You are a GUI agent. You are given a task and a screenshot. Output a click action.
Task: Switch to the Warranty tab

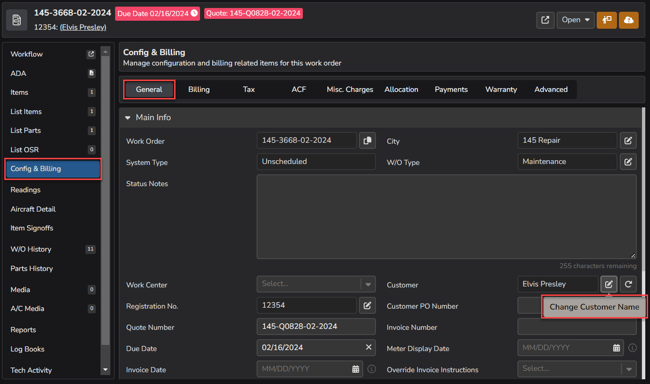(501, 90)
